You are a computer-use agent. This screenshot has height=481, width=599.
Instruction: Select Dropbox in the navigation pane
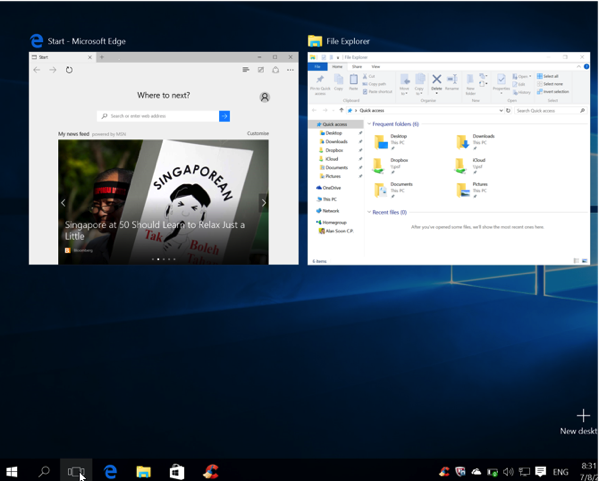pos(331,150)
